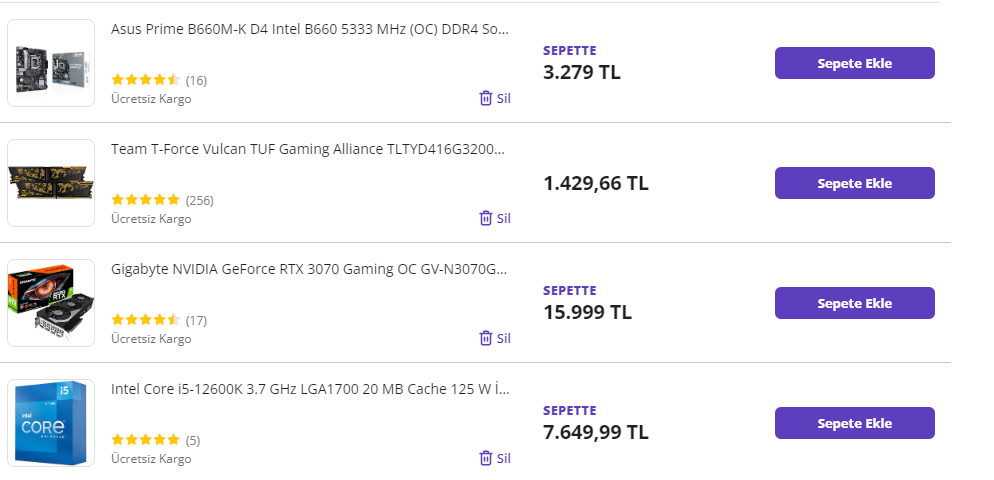
Task: Click trash icon for Asus Prime B660M-K motherboard
Action: point(486,98)
